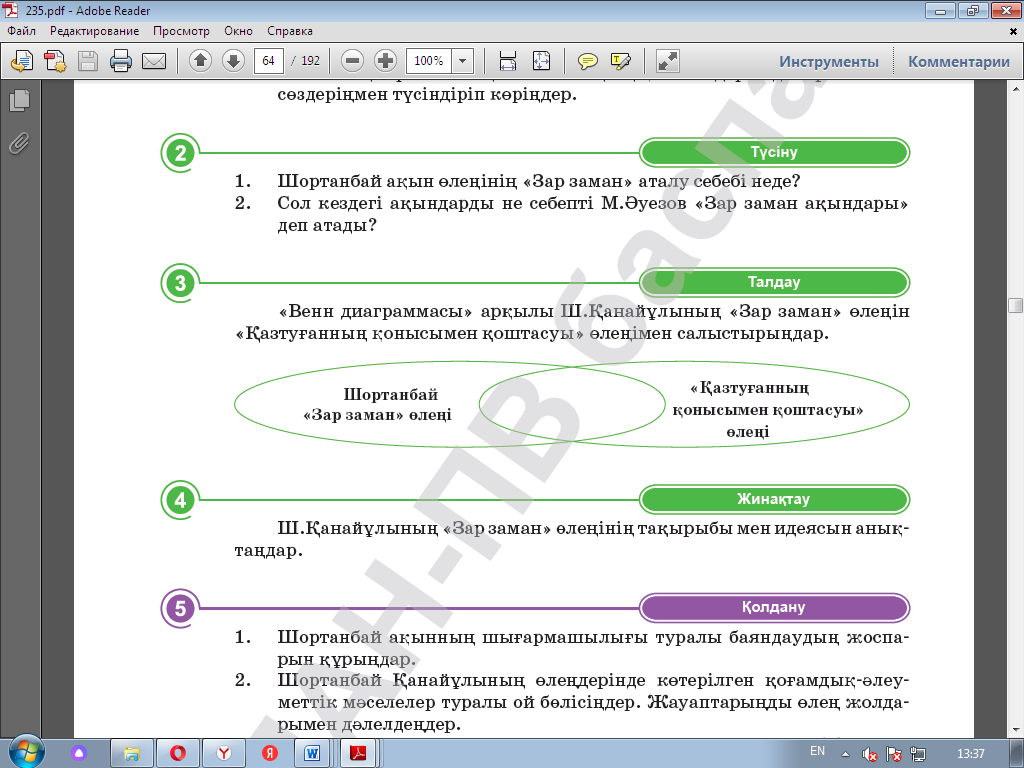Open the Комментарии pane
Viewport: 1024px width, 768px height.
(959, 61)
